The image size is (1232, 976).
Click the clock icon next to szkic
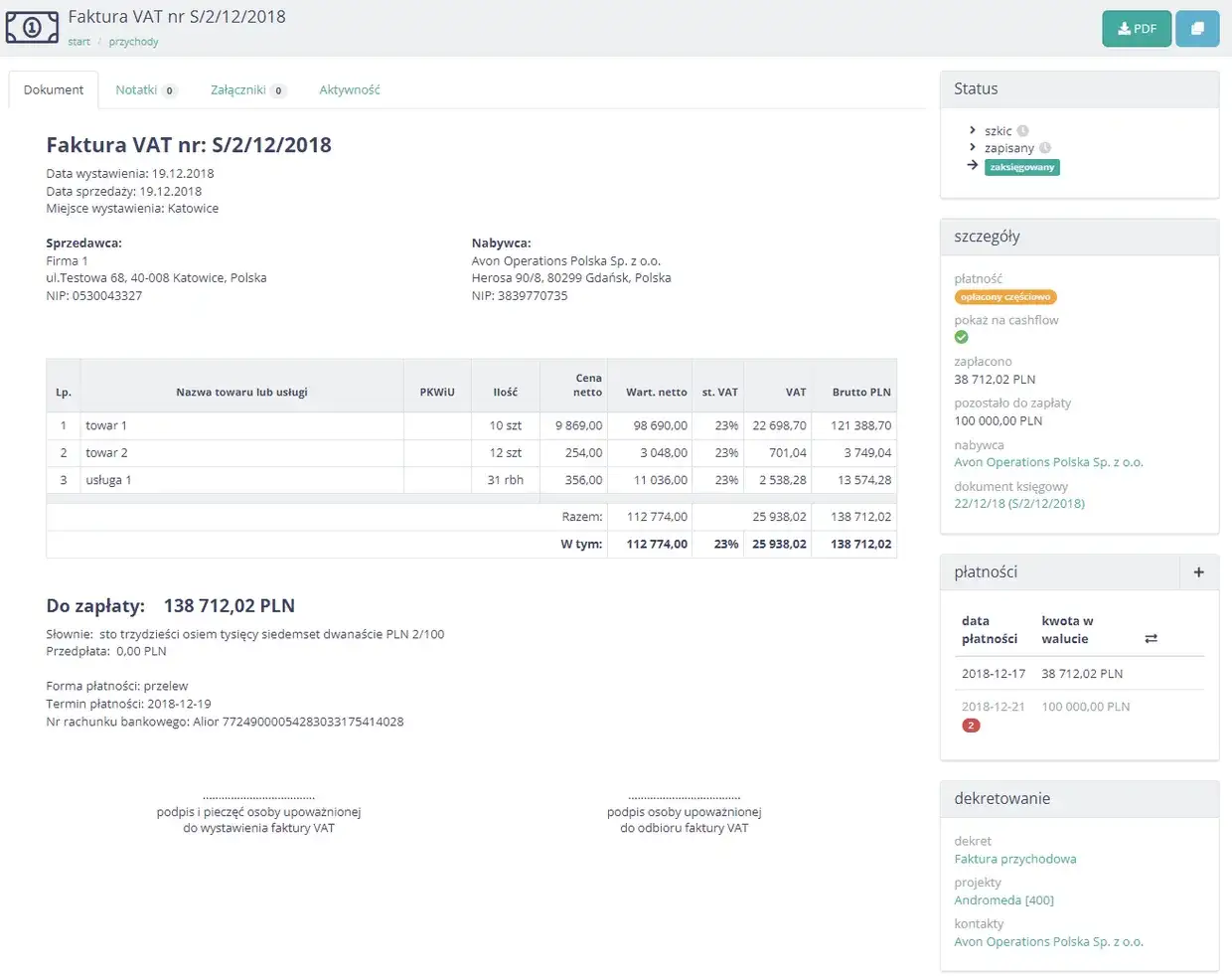pyautogui.click(x=1023, y=131)
